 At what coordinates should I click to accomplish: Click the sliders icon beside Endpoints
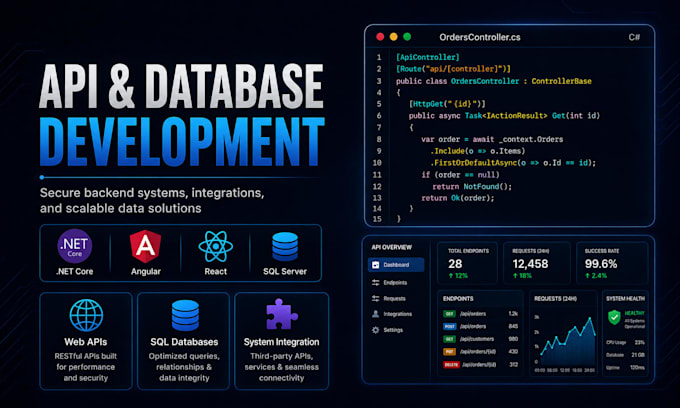click(x=376, y=283)
